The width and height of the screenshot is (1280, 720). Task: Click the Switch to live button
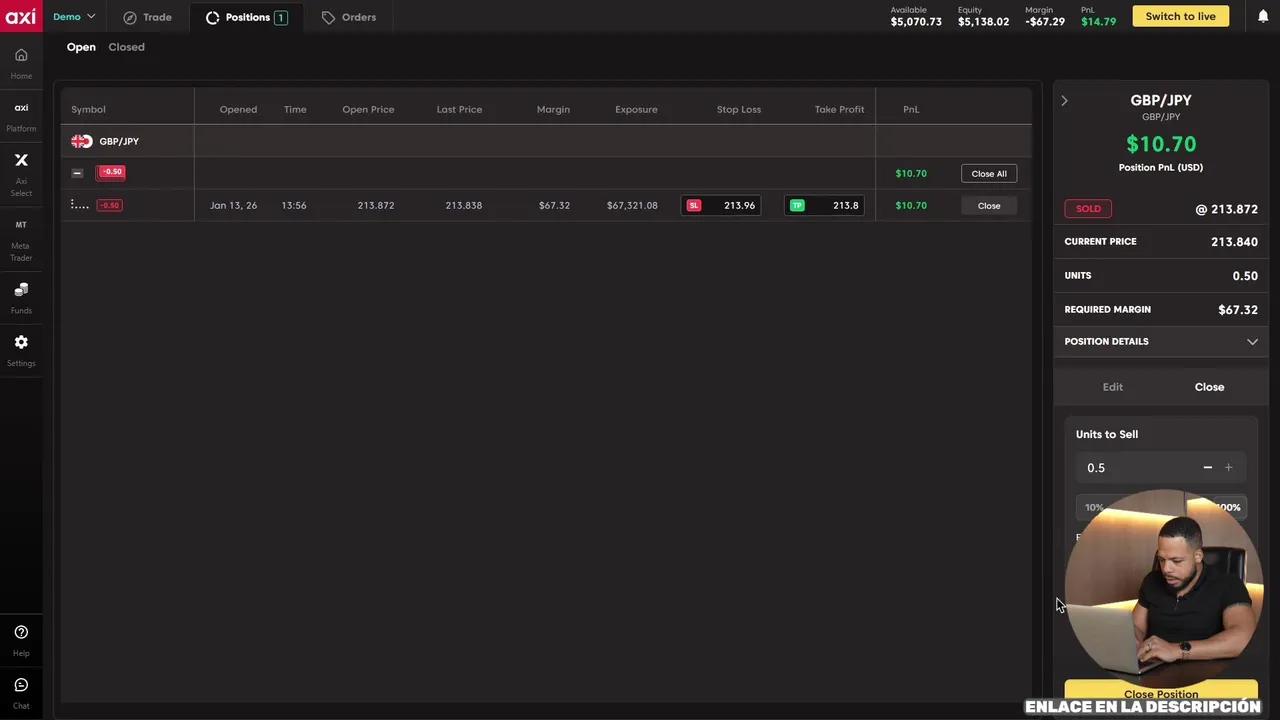(1180, 17)
